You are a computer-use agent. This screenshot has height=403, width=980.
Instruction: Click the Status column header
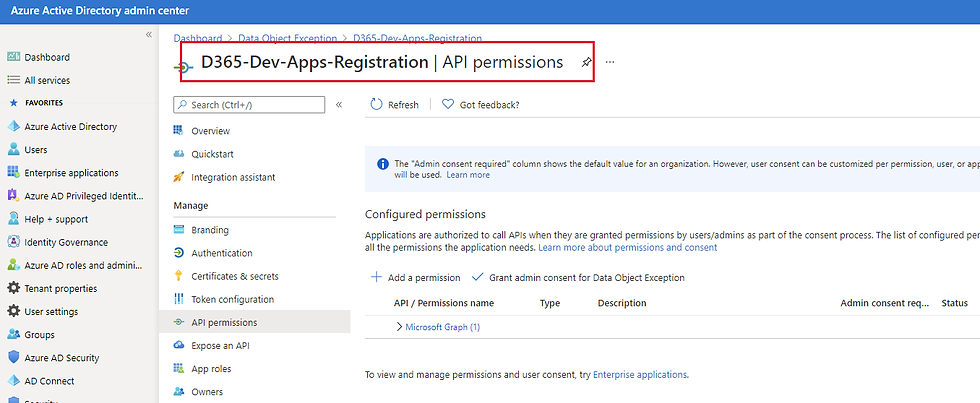954,303
